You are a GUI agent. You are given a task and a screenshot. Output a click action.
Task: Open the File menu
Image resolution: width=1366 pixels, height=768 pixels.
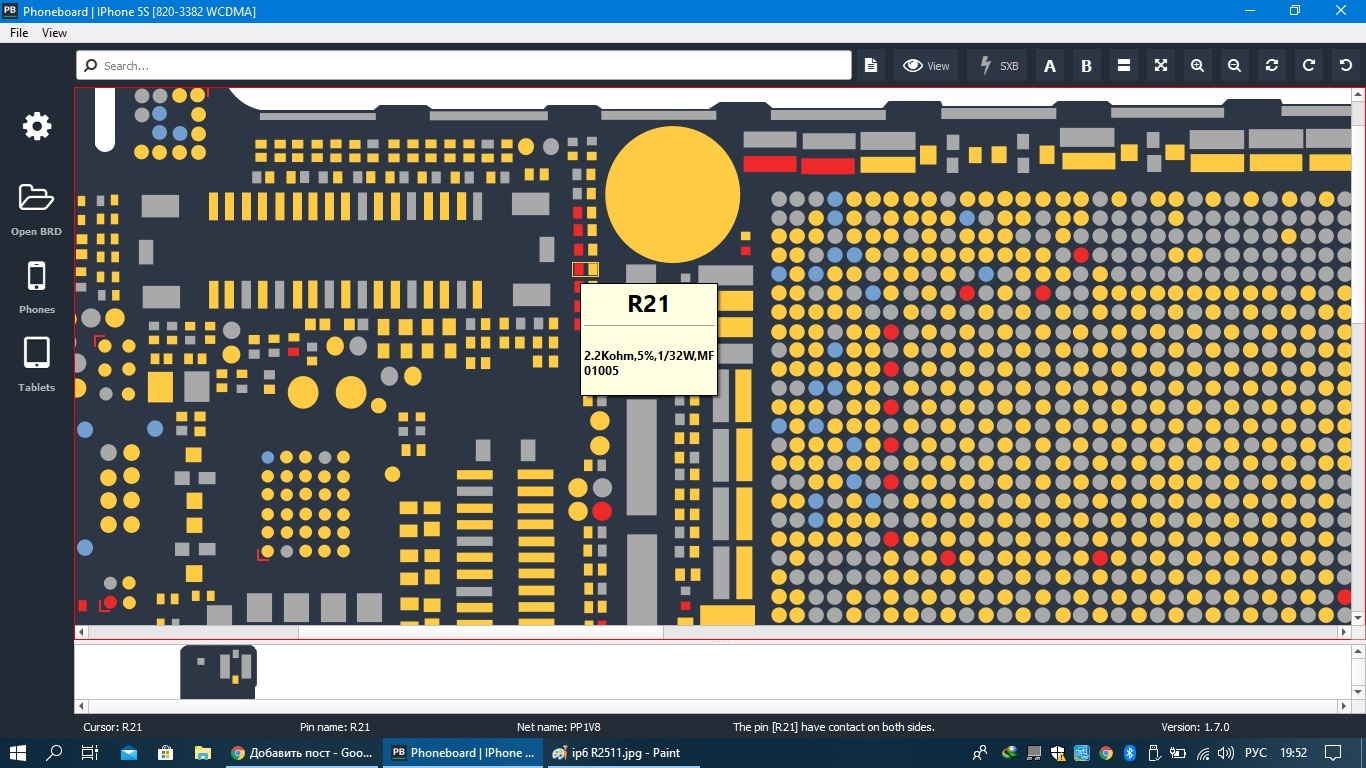[19, 33]
